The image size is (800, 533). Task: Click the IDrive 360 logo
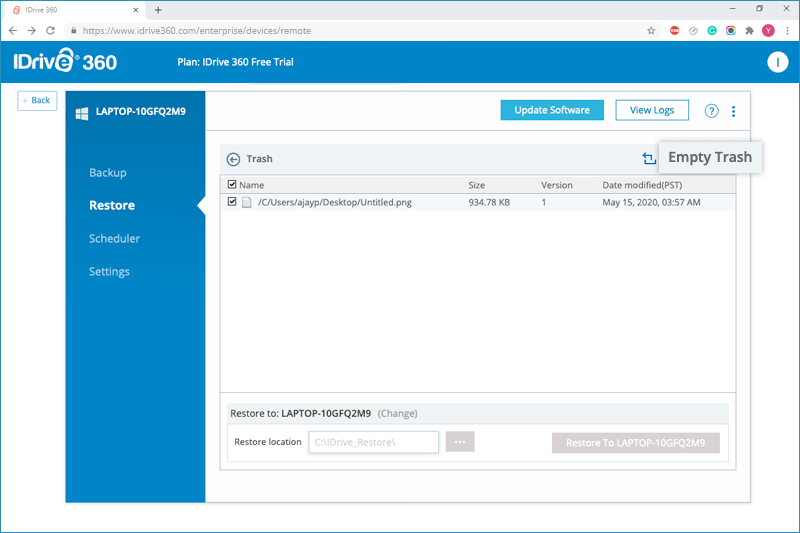(x=65, y=61)
